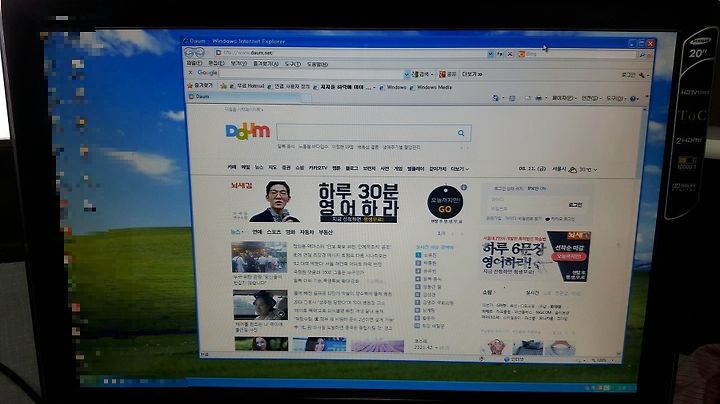Click the 카카오TV service link
This screenshot has width=720, height=404.
[x=318, y=168]
